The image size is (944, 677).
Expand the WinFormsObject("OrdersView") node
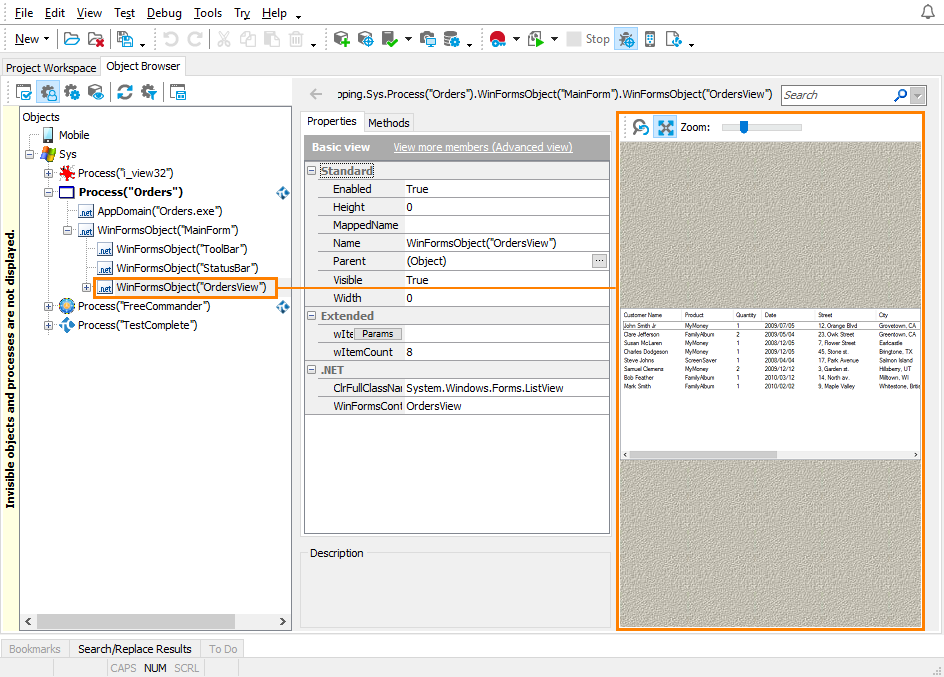pyautogui.click(x=86, y=288)
